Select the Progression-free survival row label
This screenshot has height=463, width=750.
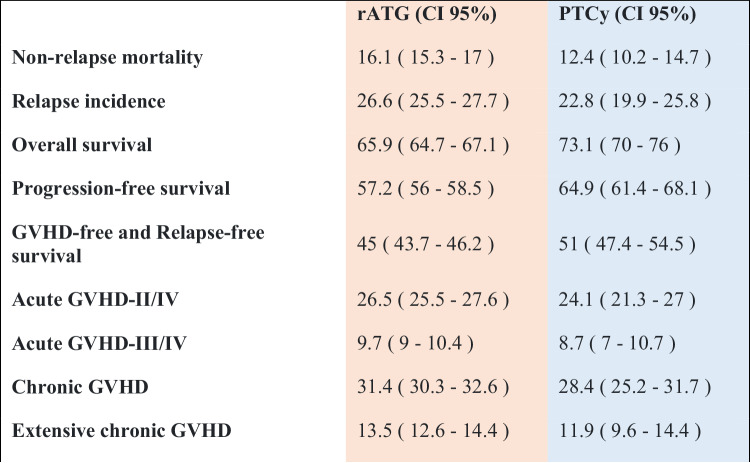coord(120,188)
